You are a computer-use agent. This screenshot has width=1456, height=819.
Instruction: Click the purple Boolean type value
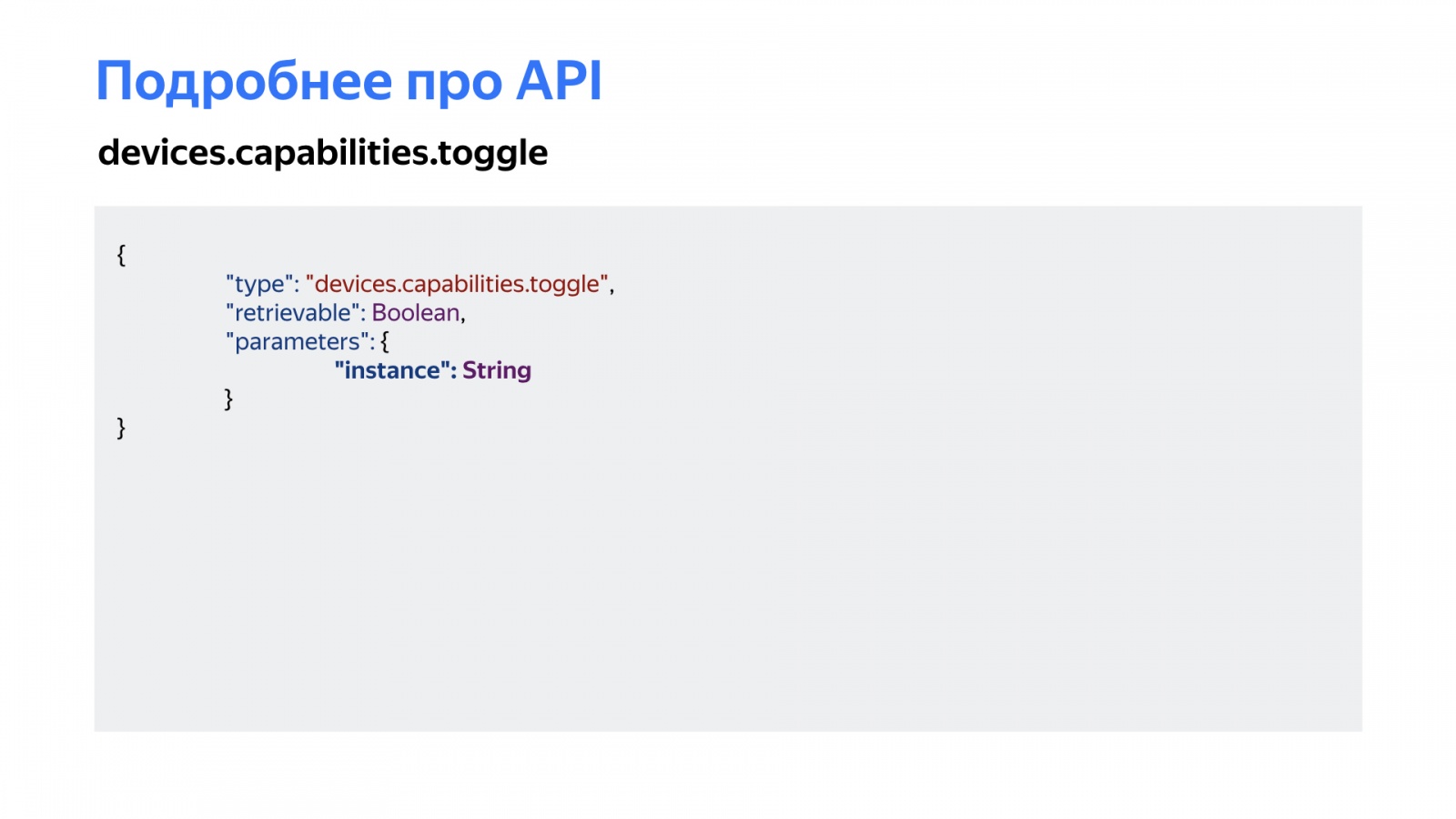(x=416, y=313)
